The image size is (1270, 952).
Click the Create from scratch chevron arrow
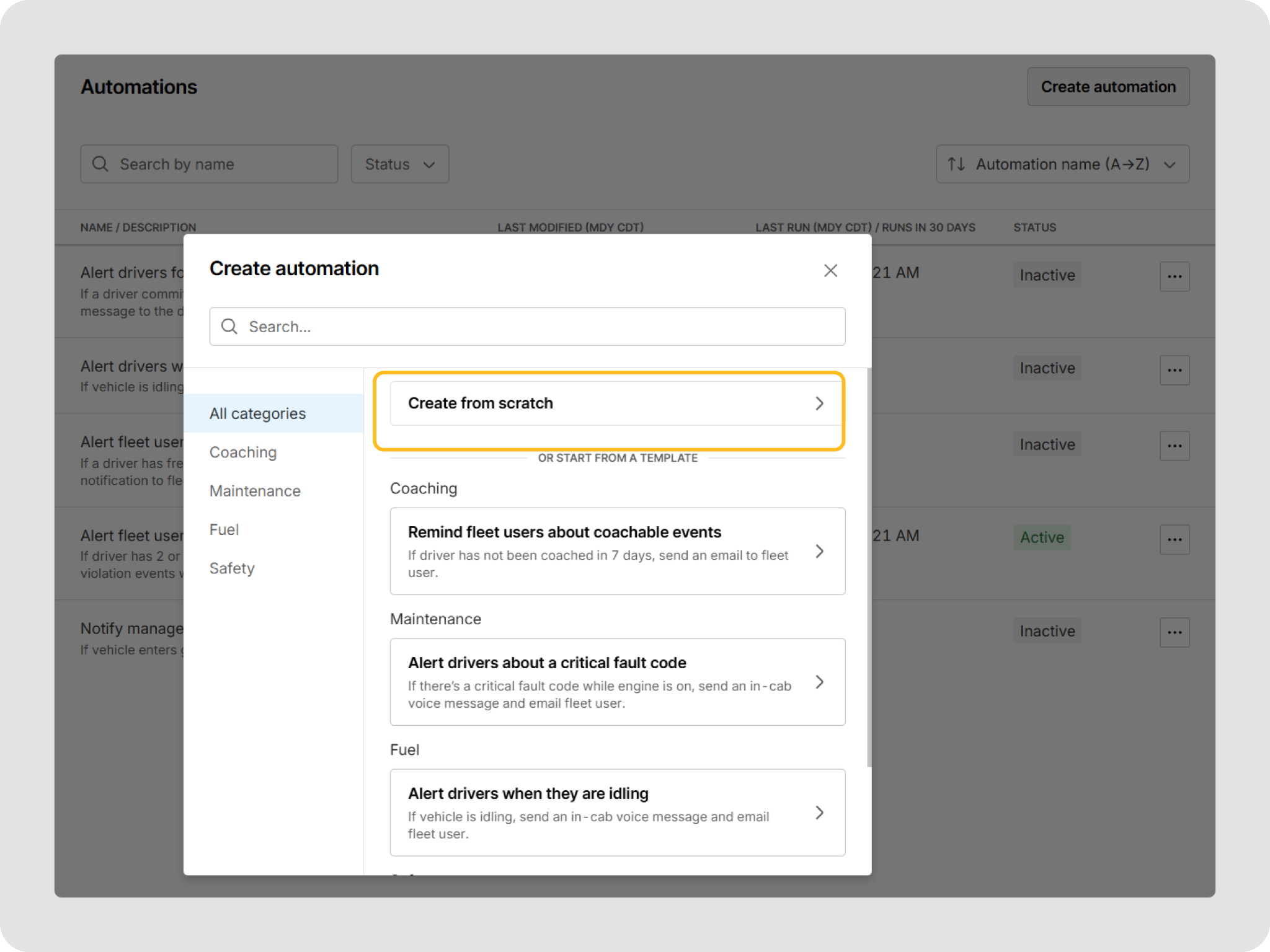pyautogui.click(x=819, y=403)
